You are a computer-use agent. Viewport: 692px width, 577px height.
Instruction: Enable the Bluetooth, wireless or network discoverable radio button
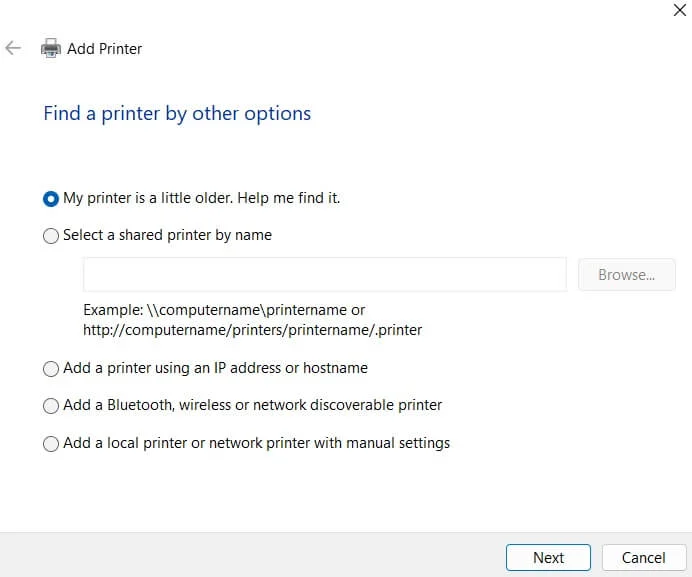pos(51,406)
